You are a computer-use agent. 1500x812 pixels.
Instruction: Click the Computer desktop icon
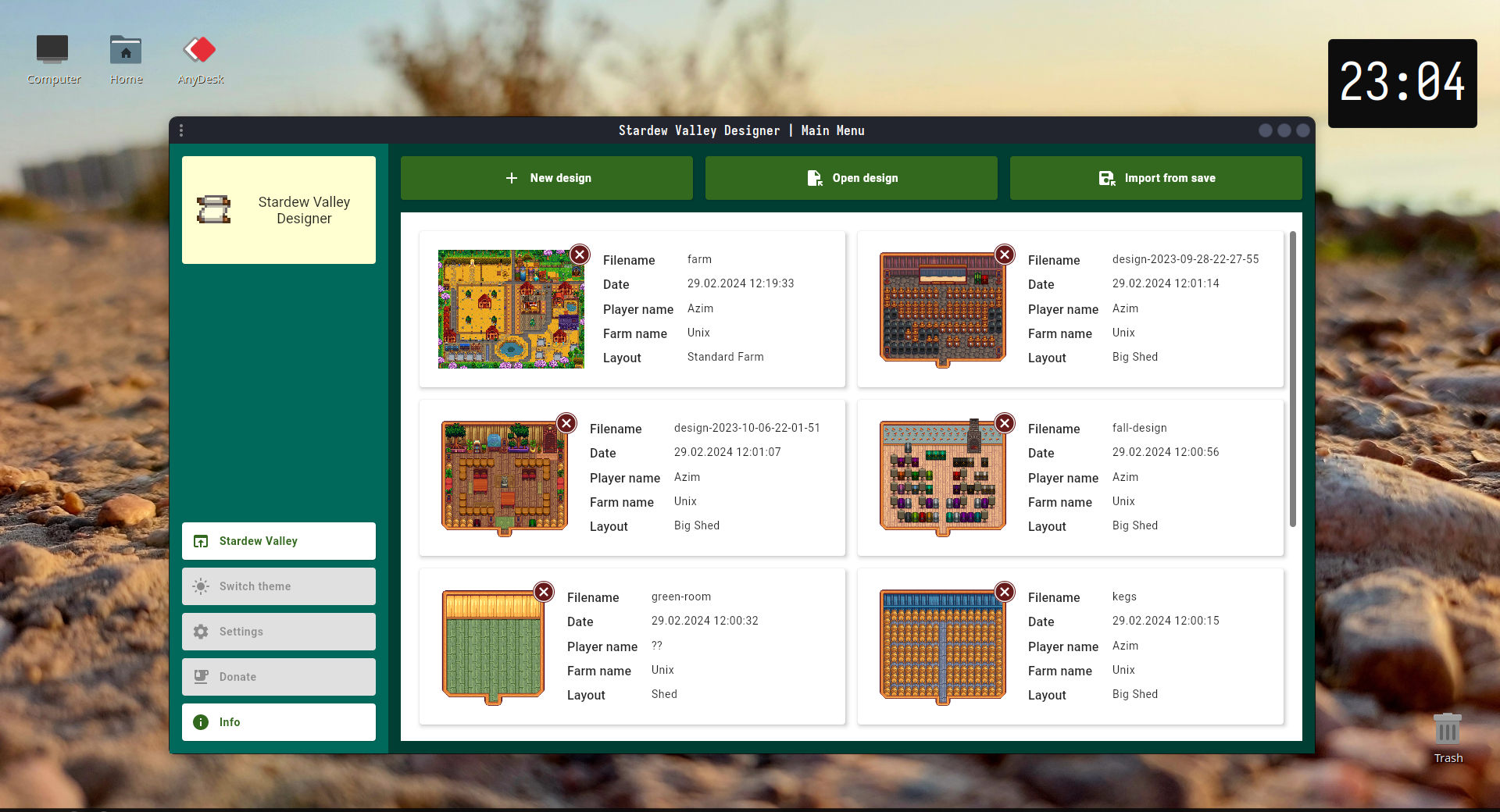click(x=53, y=59)
